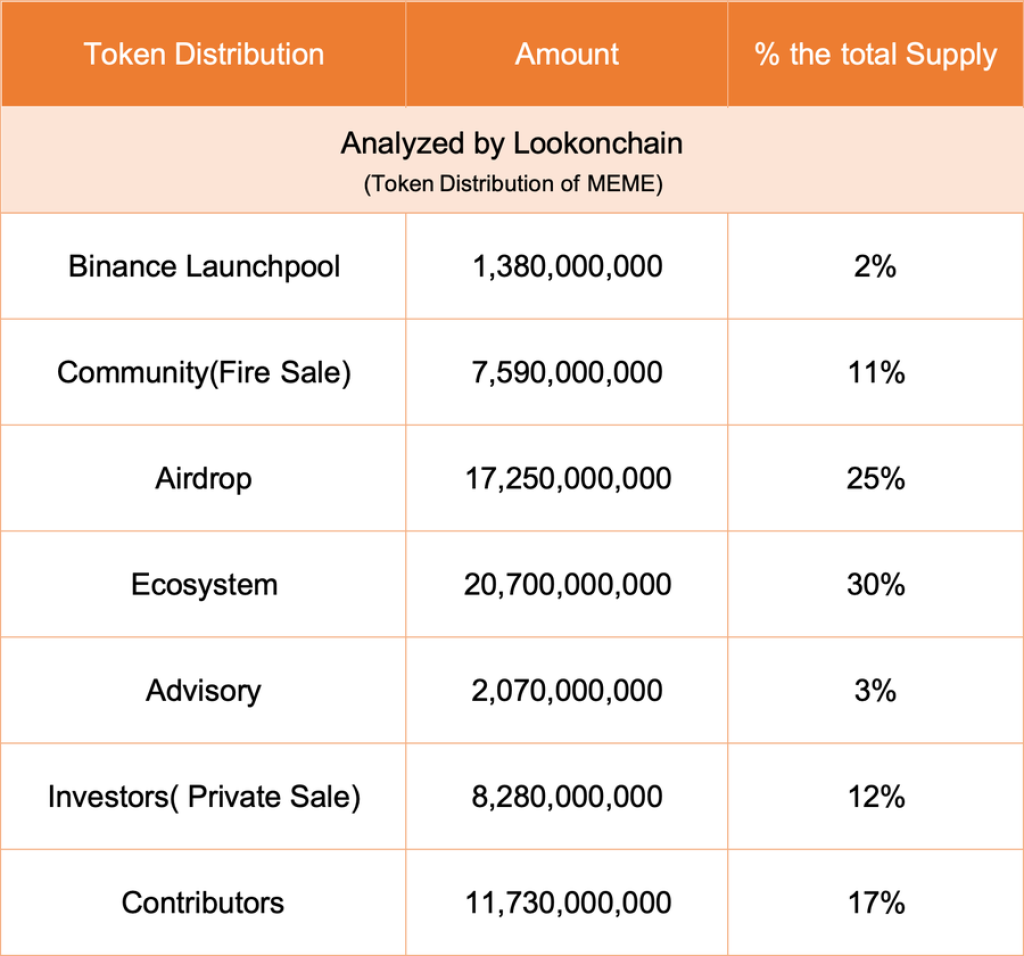Select the Investors( Private Sale) cell
Image resolution: width=1024 pixels, height=956 pixels.
[204, 797]
